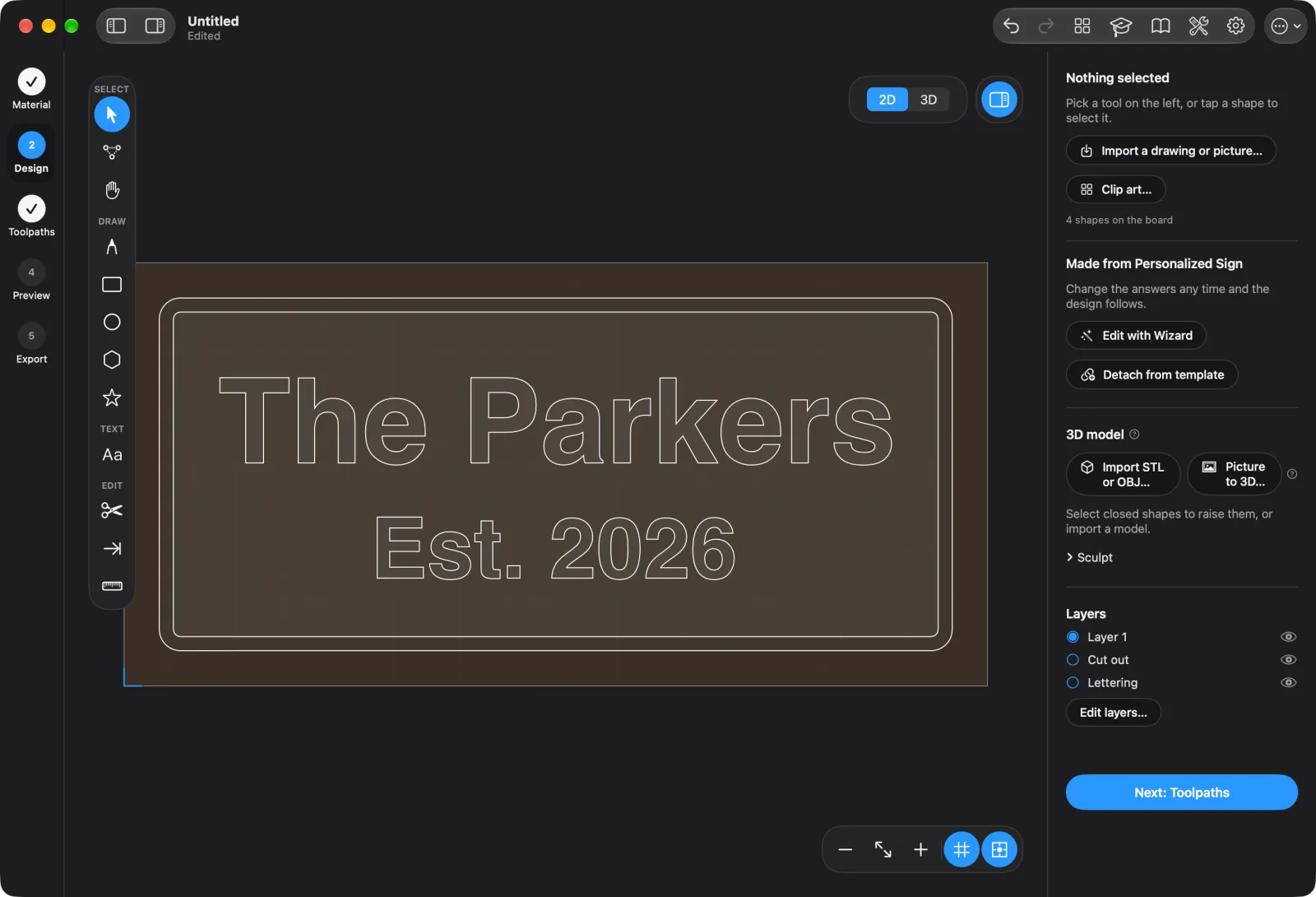
Task: Click the 'Est. 2026' text on canvas
Action: (x=555, y=547)
